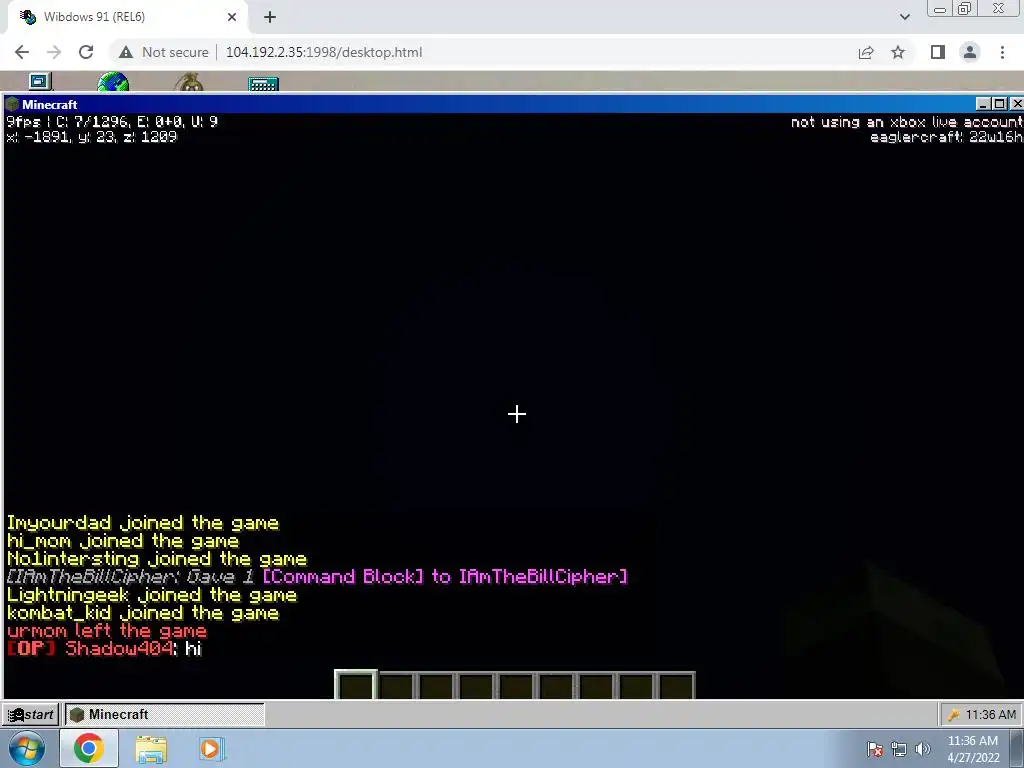Click chat line 'Imyourdad joined the game'
The image size is (1024, 768).
(143, 523)
